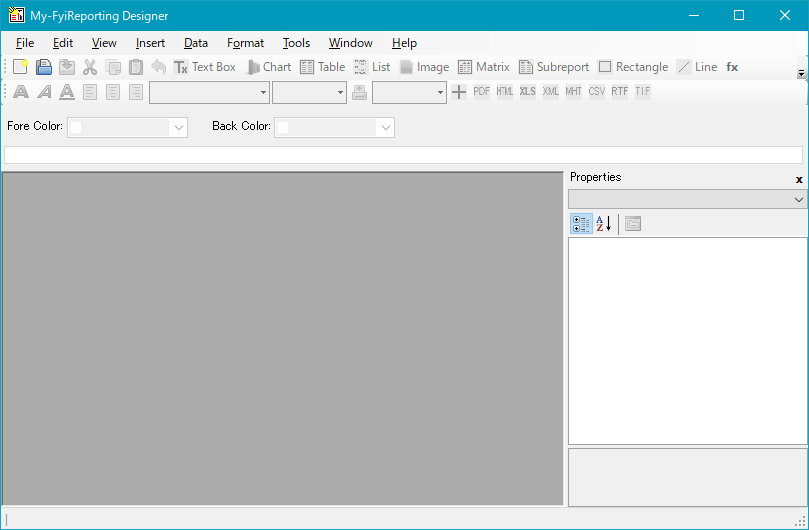Align text left

90,92
